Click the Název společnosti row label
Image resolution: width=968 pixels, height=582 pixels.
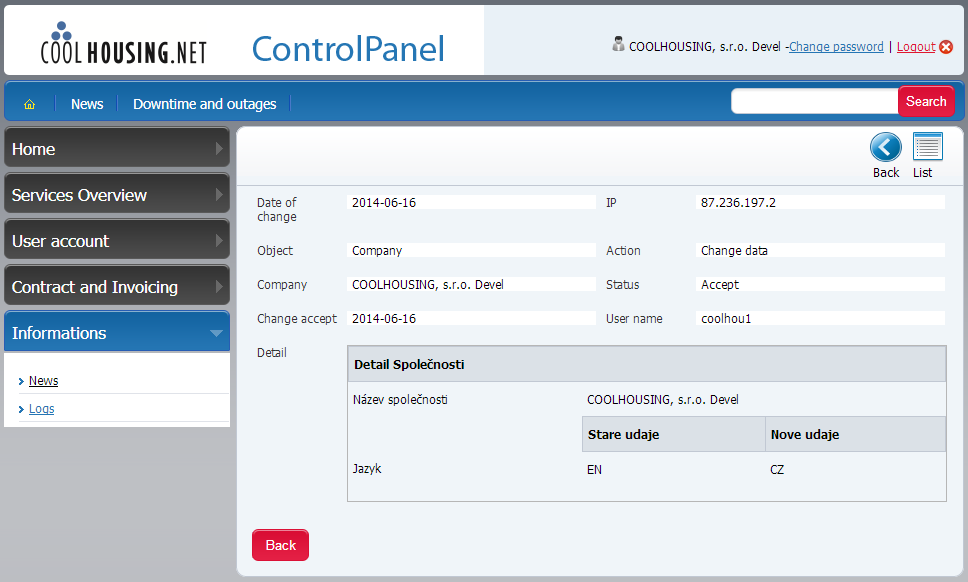[400, 400]
